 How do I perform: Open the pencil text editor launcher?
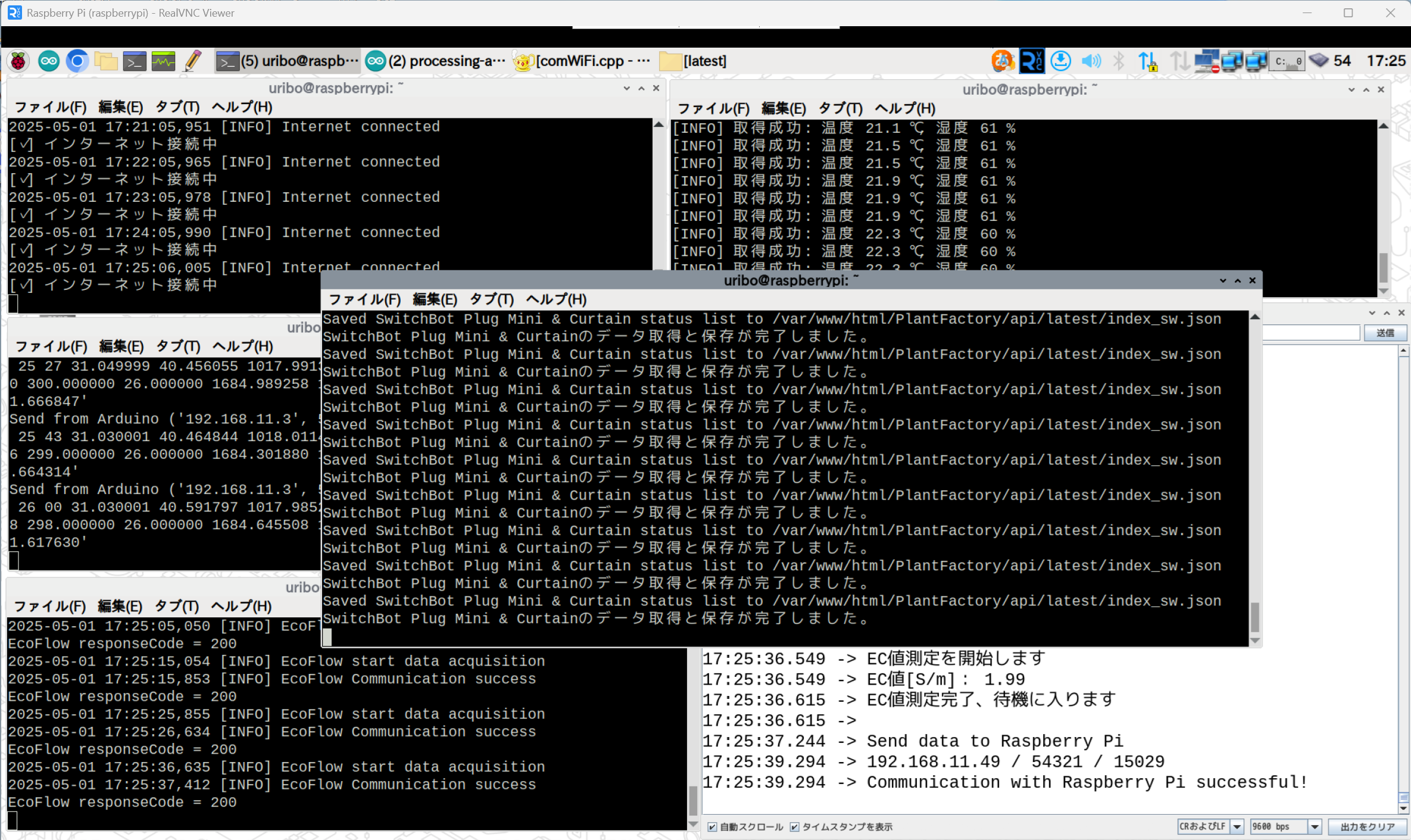pos(192,61)
